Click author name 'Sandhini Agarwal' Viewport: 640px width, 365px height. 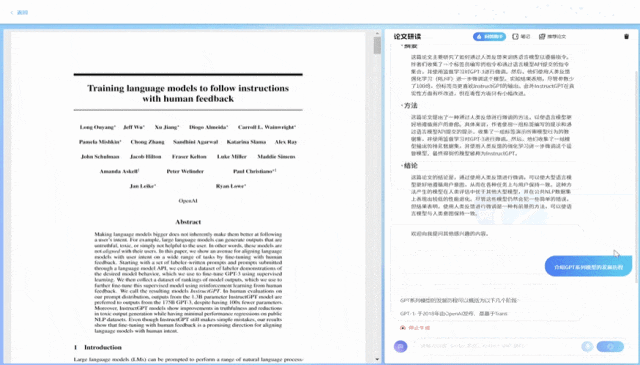tap(196, 142)
